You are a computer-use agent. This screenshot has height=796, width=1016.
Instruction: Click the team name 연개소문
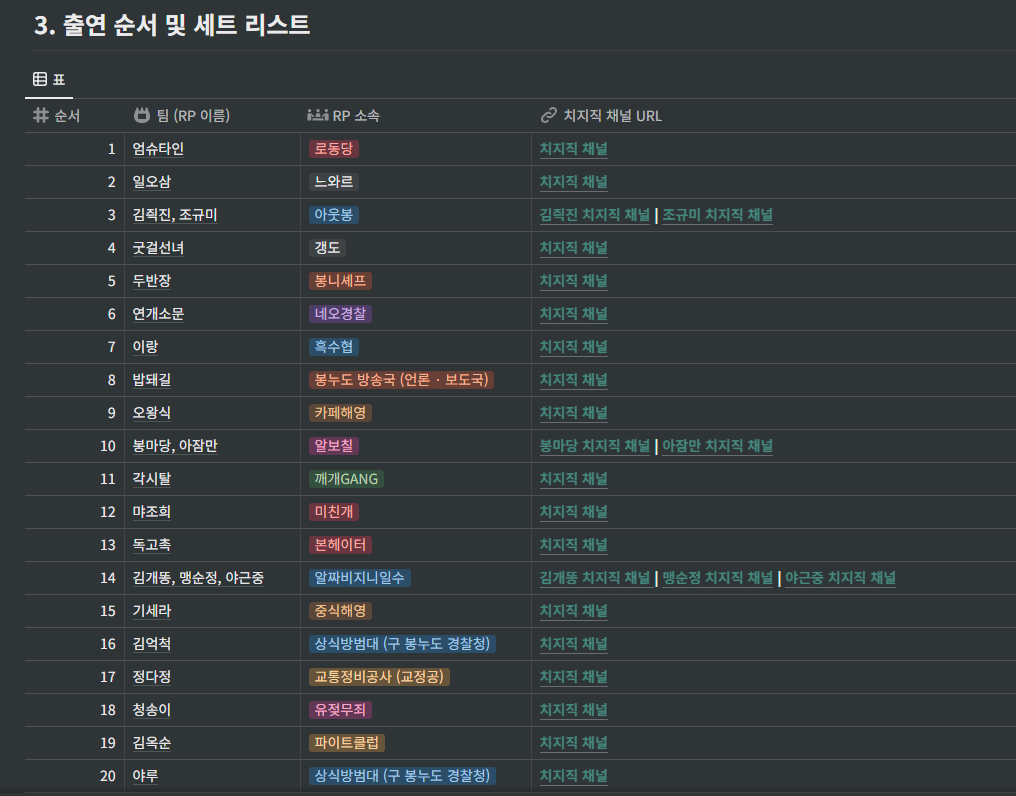coord(158,314)
